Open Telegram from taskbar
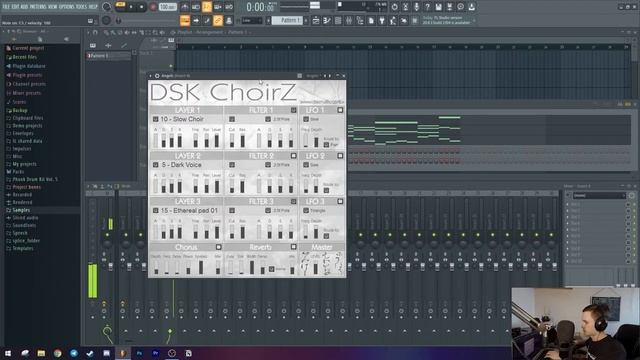 click(x=74, y=353)
